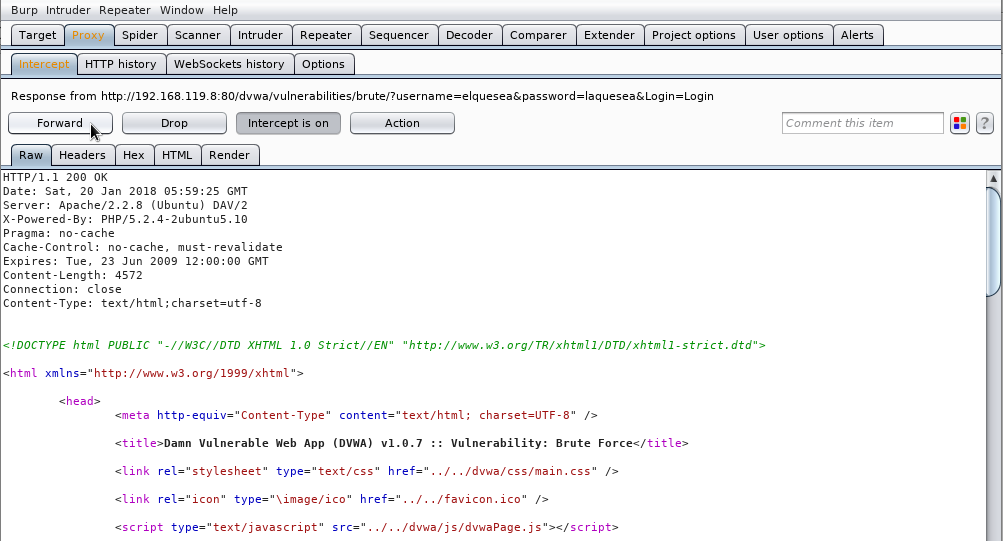
Task: Click the help question mark icon
Action: tap(984, 123)
